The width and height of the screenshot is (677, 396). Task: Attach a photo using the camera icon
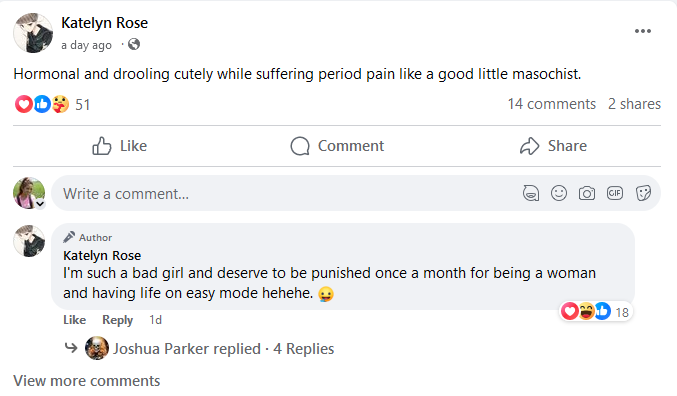tap(587, 193)
